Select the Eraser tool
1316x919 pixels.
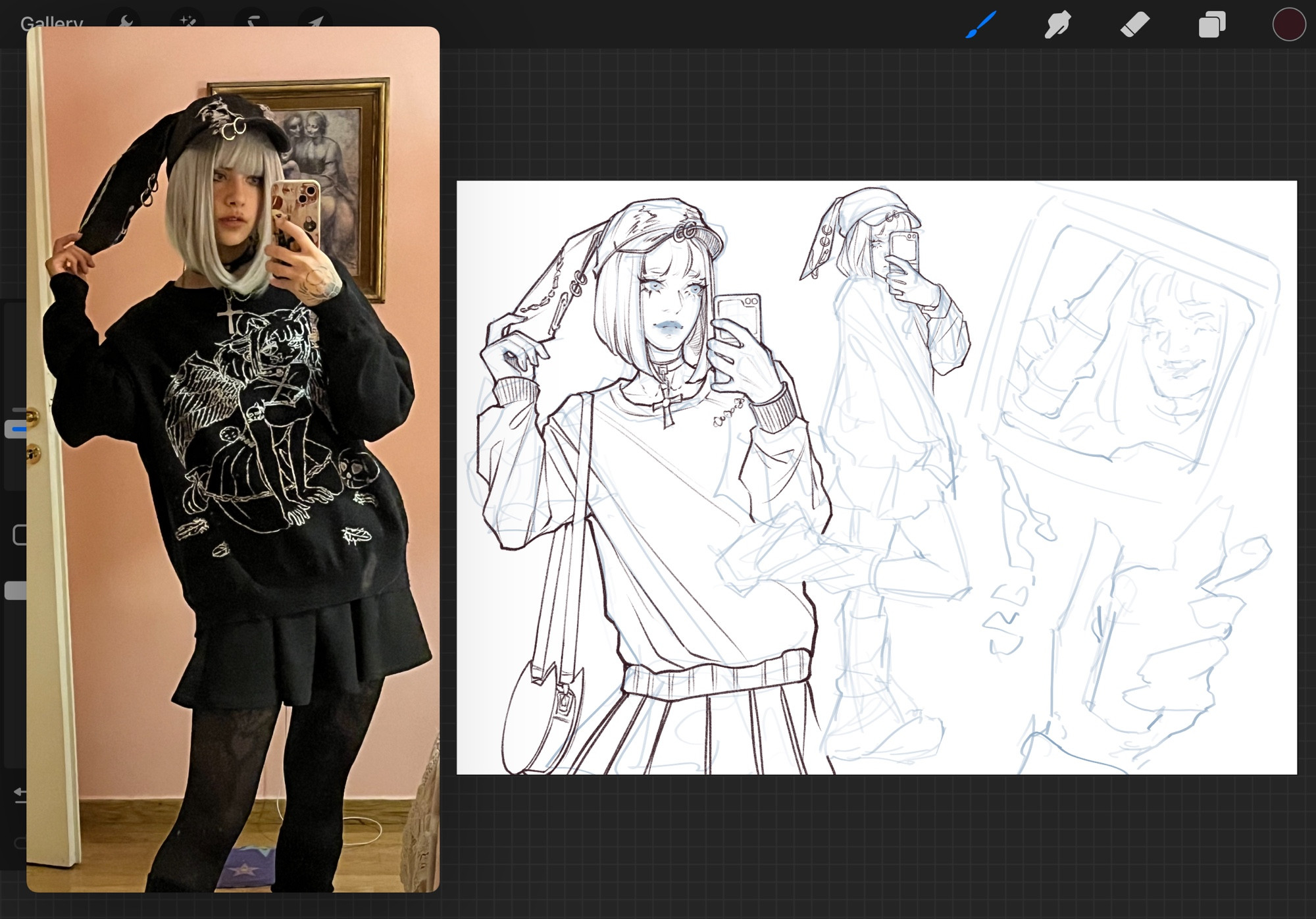click(x=1135, y=25)
